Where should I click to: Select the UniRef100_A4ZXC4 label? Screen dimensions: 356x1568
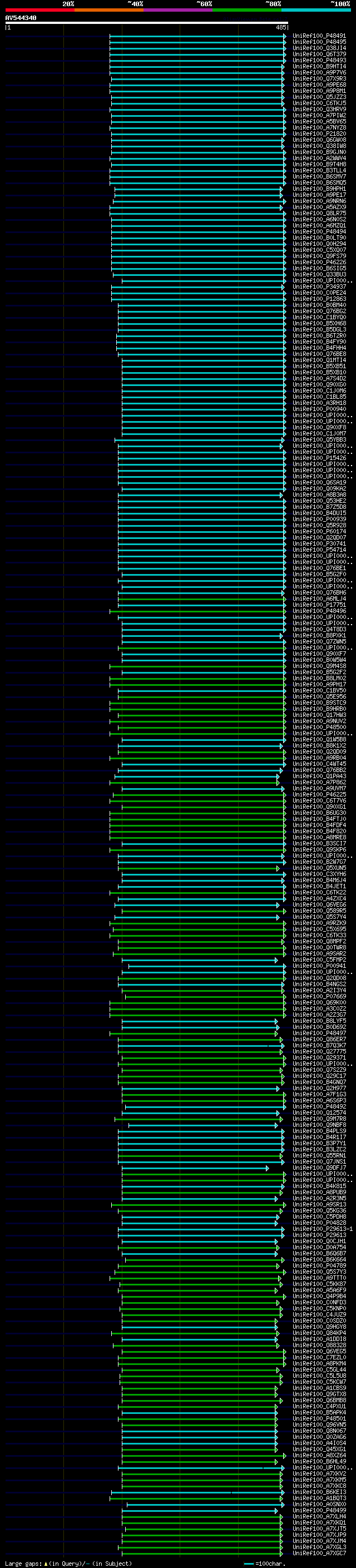319,898
